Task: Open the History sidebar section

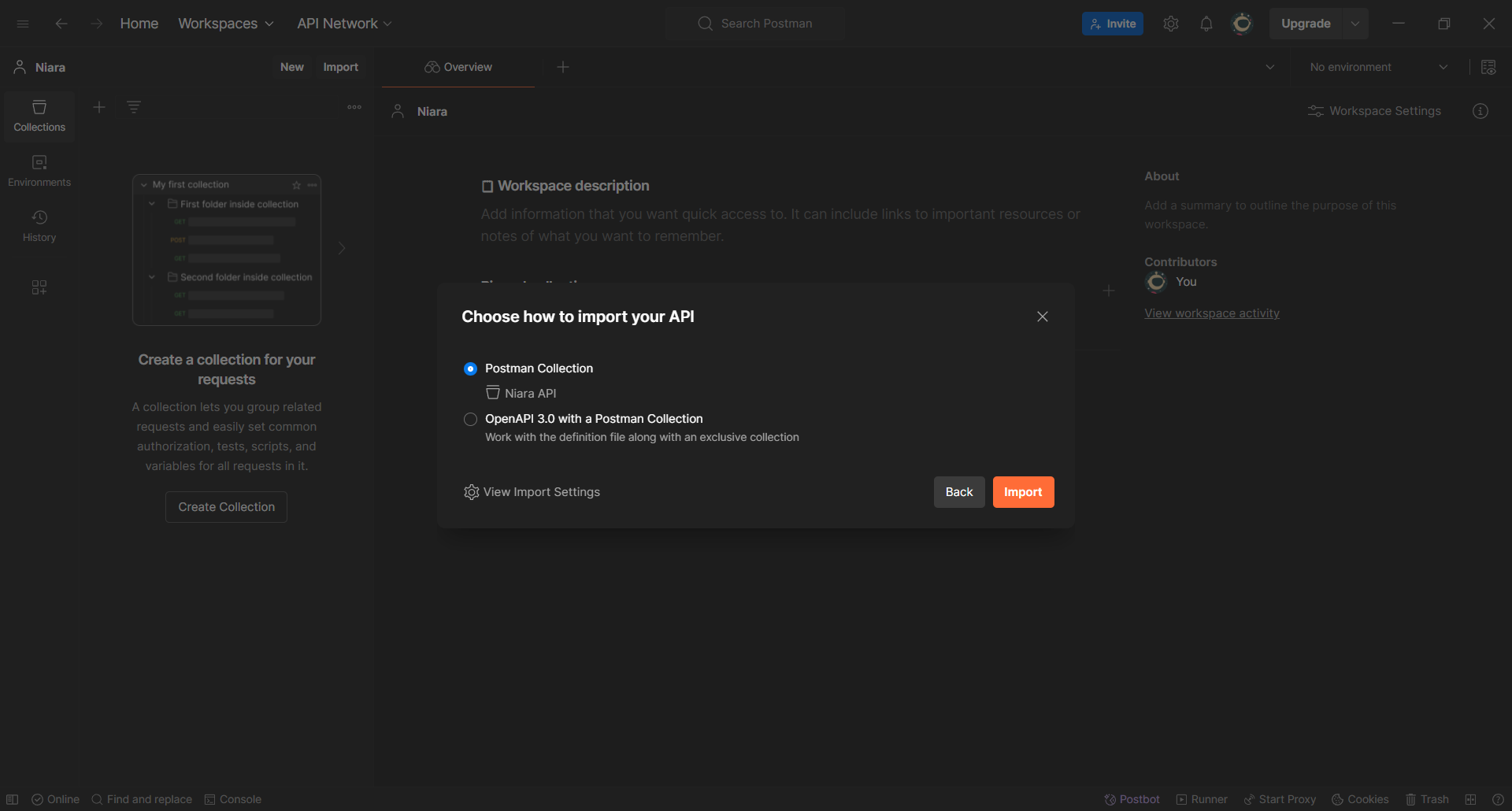Action: click(39, 226)
